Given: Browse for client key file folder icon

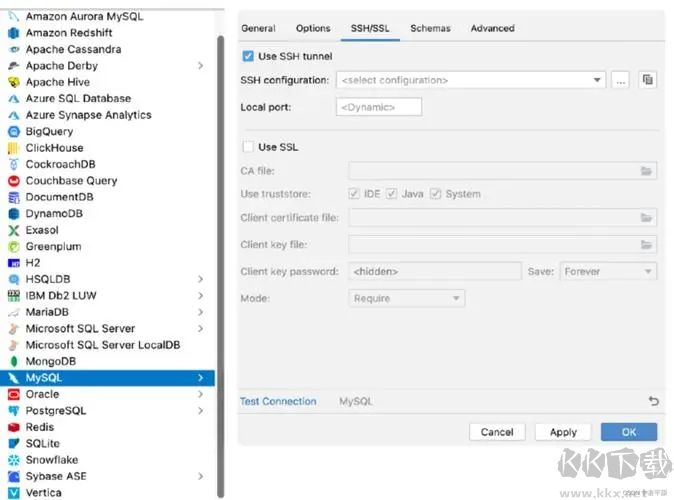Looking at the screenshot, I should (x=646, y=245).
